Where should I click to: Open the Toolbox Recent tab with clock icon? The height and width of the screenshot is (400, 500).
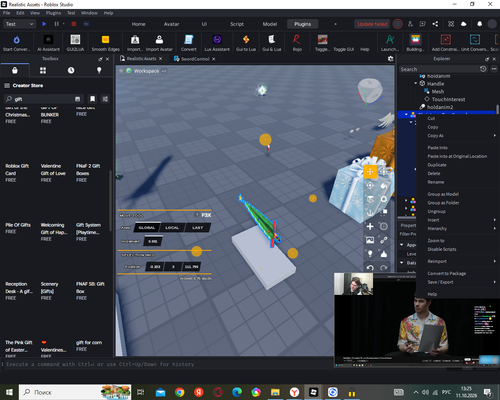point(71,70)
